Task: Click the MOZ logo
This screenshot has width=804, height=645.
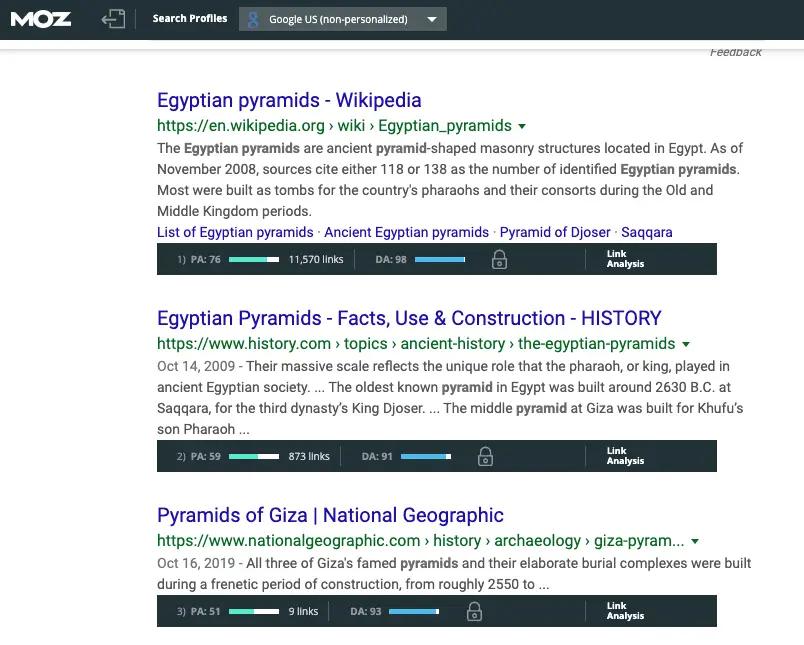Action: click(41, 19)
